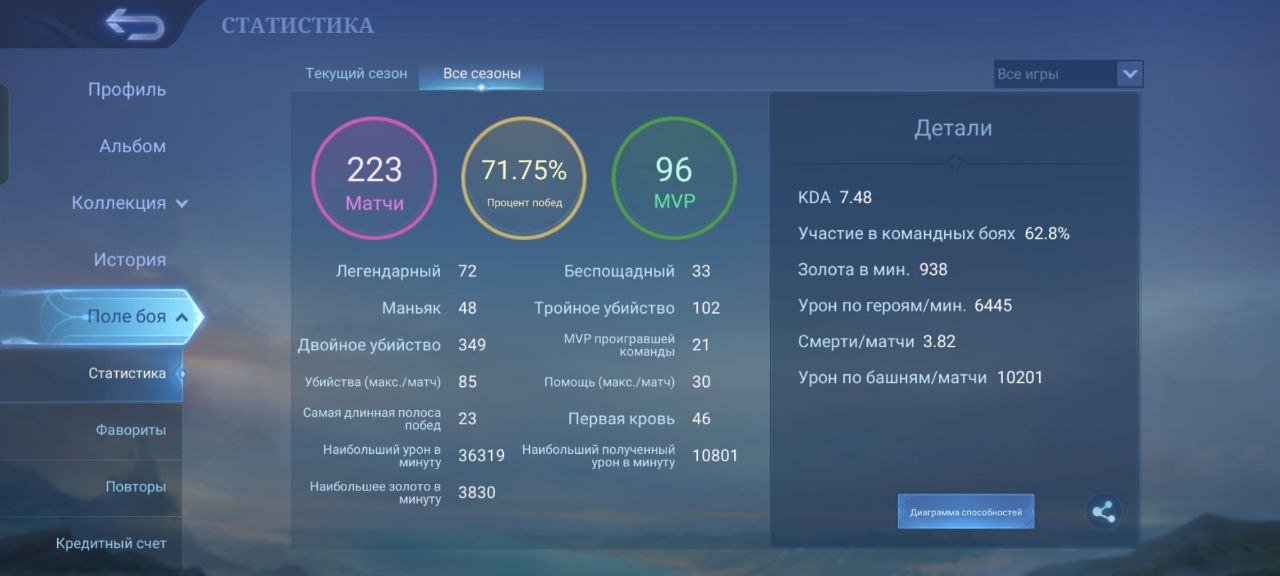1280x576 pixels.
Task: Open Профиль in the sidebar
Action: 127,90
